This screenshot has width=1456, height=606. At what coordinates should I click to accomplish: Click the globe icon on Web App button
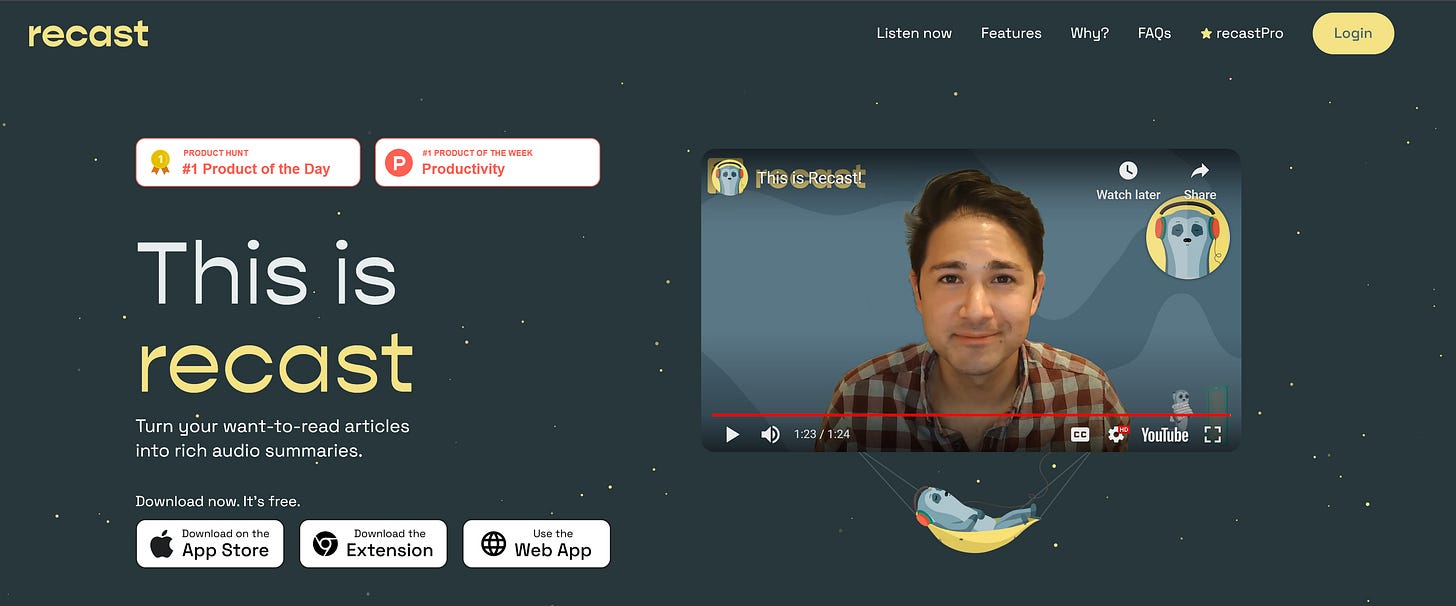tap(494, 544)
